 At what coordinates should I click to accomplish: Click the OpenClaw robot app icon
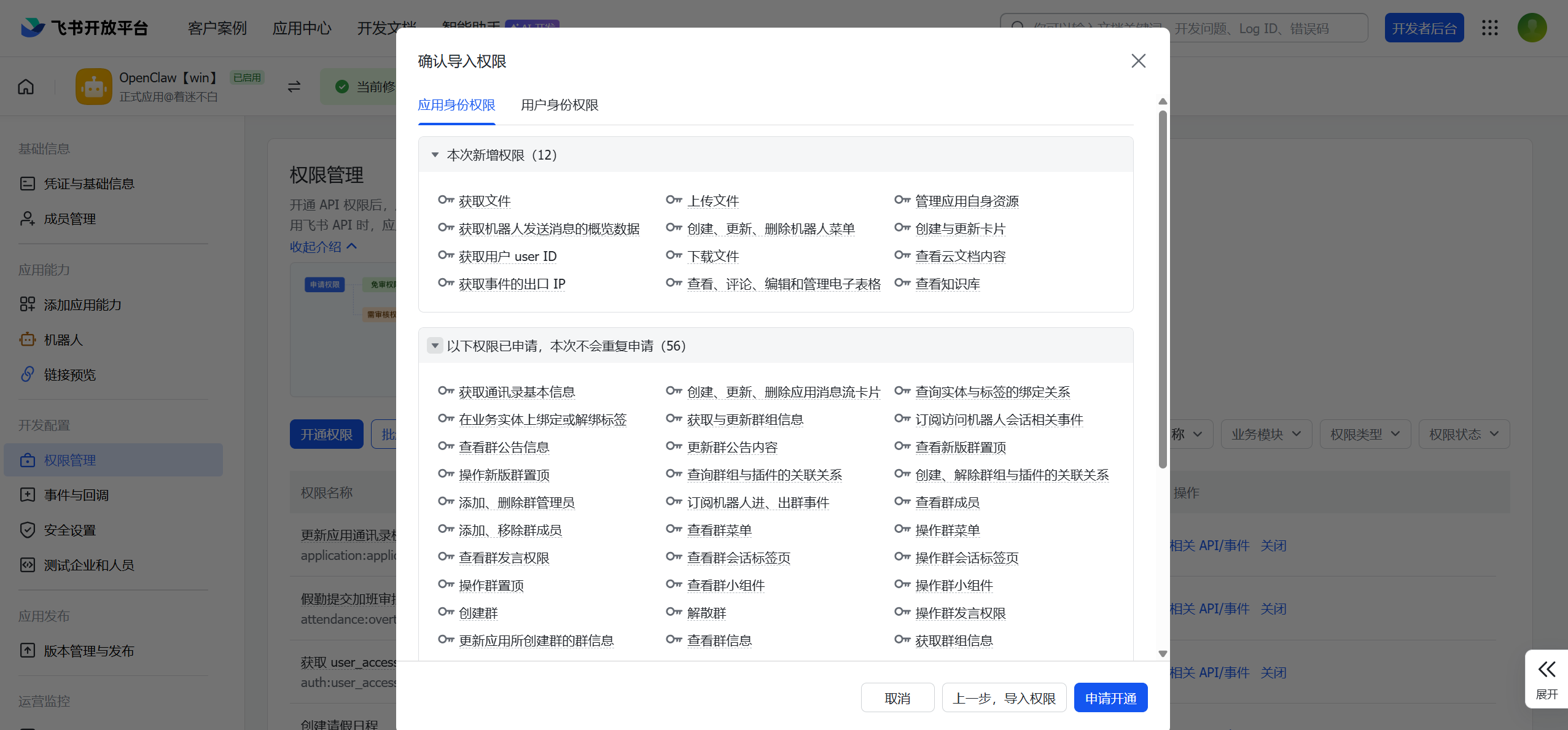[x=94, y=87]
